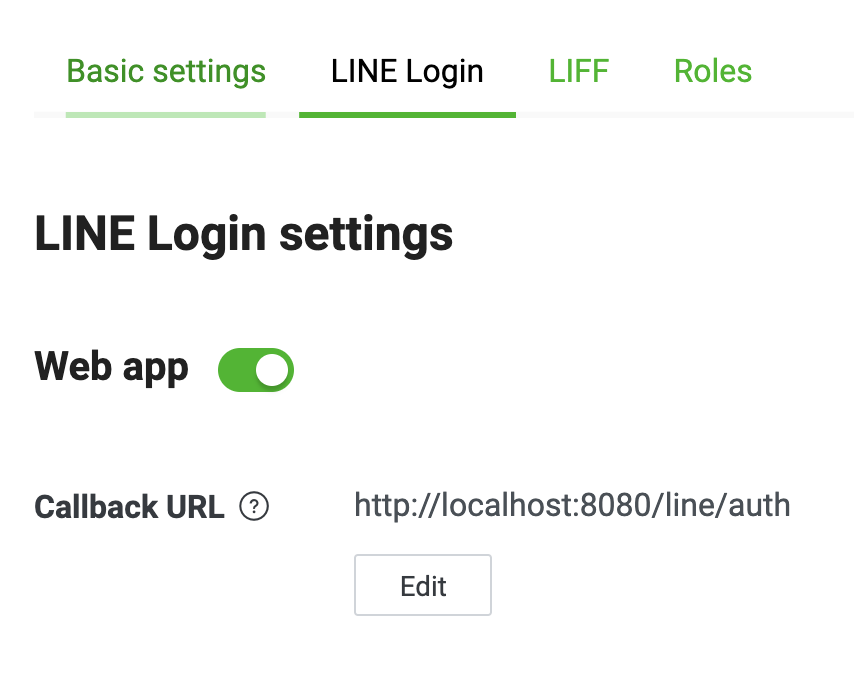Click the http://localhost:8080/line/auth callback URL text
The height and width of the screenshot is (692, 854).
point(572,505)
